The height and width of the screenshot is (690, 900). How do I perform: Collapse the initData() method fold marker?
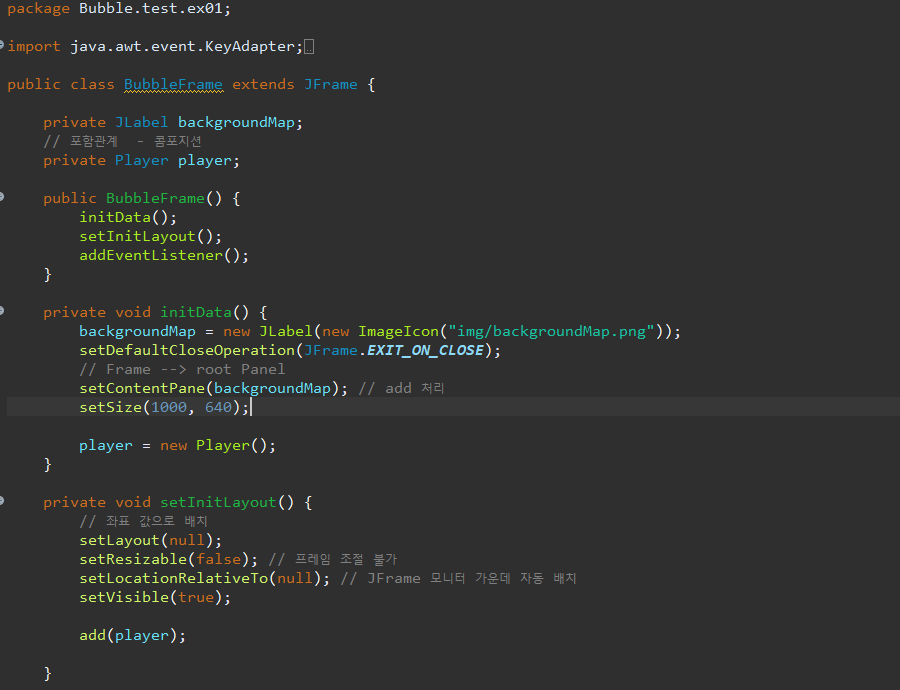(x=2, y=311)
